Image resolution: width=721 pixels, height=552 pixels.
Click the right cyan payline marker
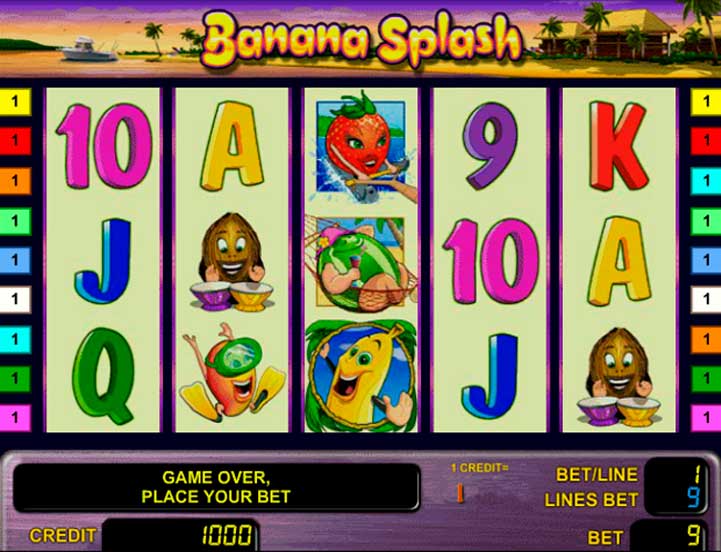[x=706, y=181]
